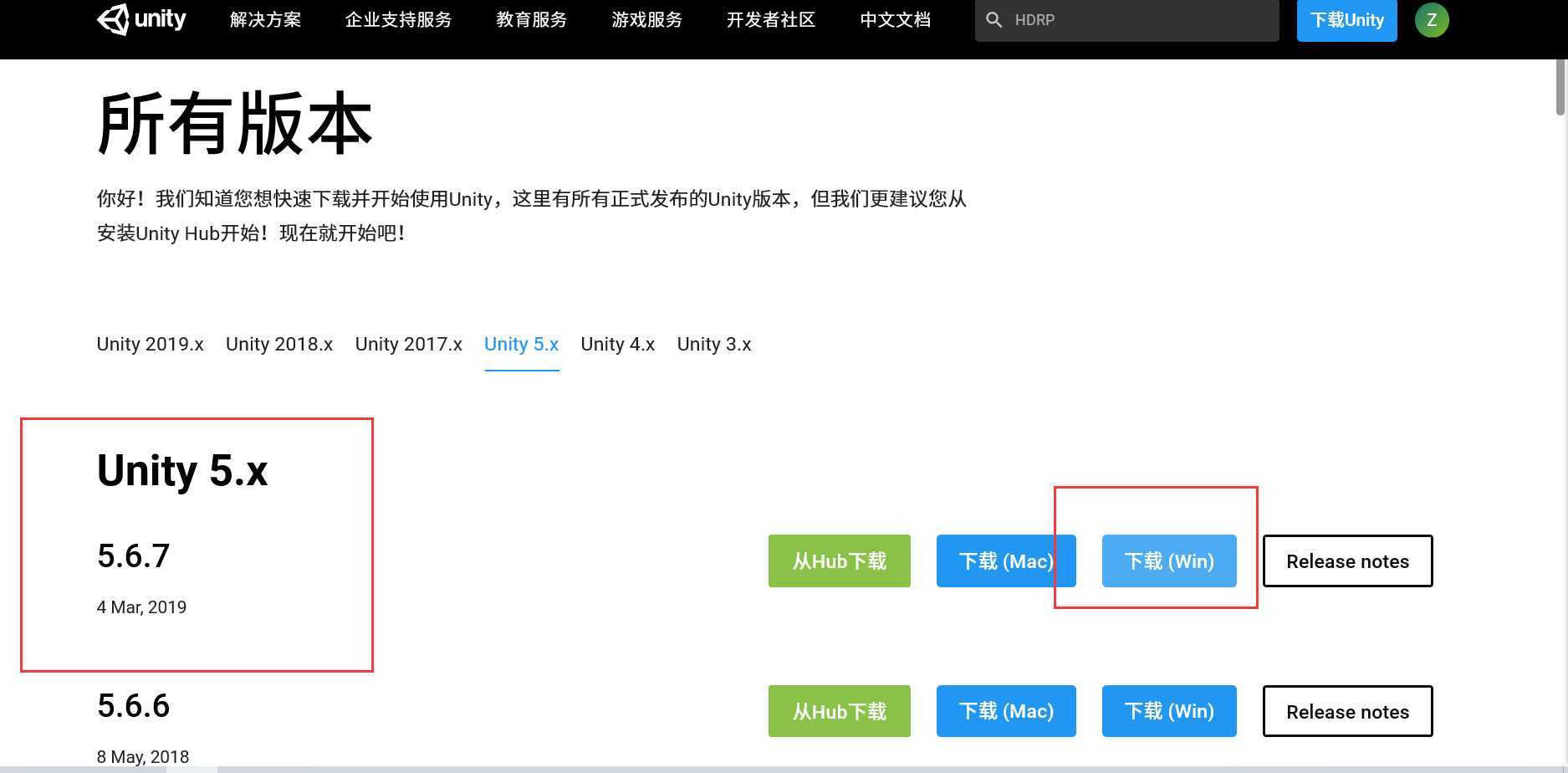Click 从Hub下载 for version 5.6.7
The image size is (1568, 773).
coord(840,561)
